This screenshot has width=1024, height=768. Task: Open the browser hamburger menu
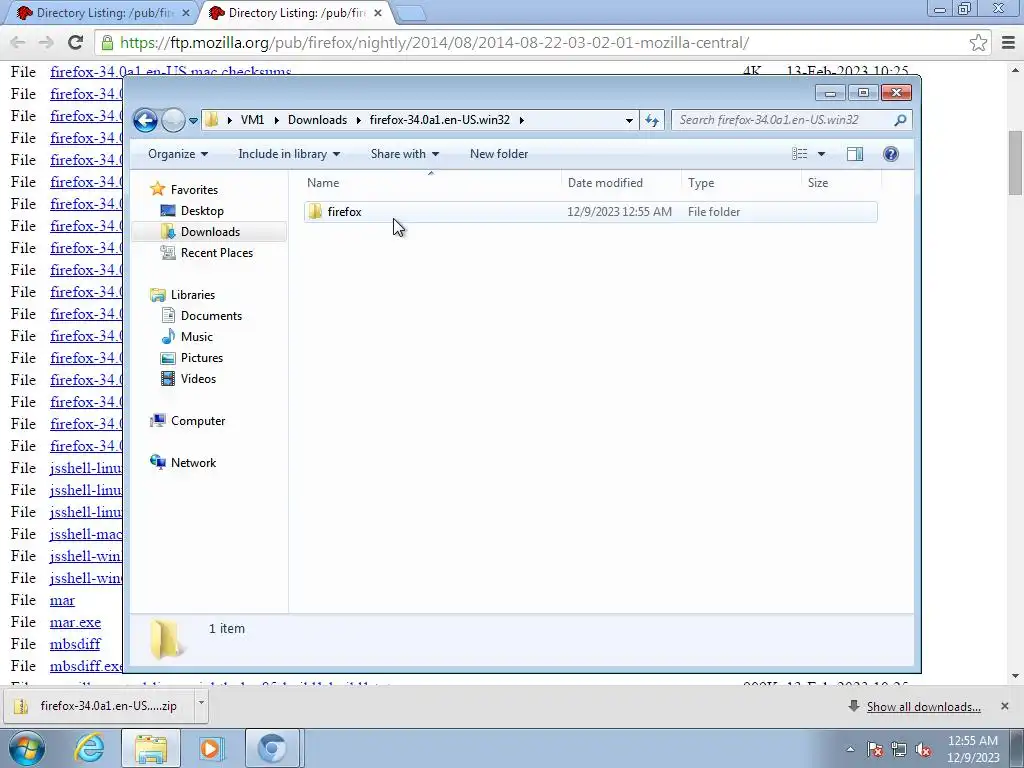[1008, 42]
